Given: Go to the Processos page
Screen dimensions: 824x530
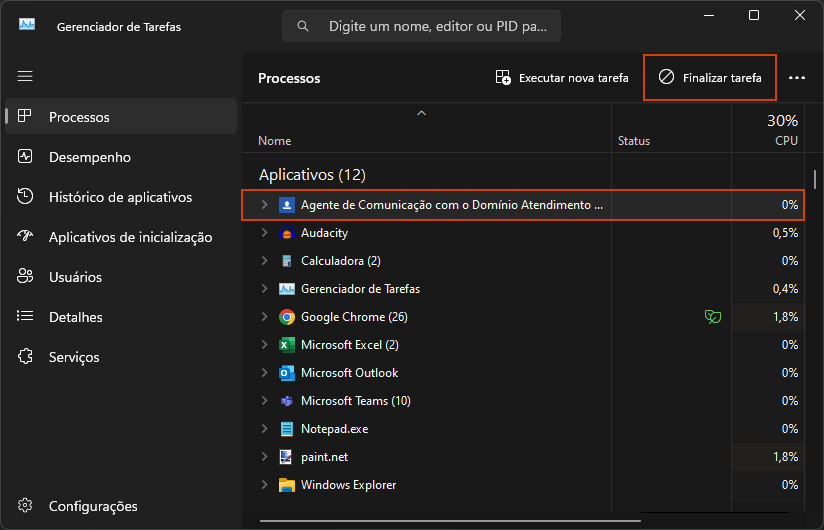Looking at the screenshot, I should pos(121,117).
